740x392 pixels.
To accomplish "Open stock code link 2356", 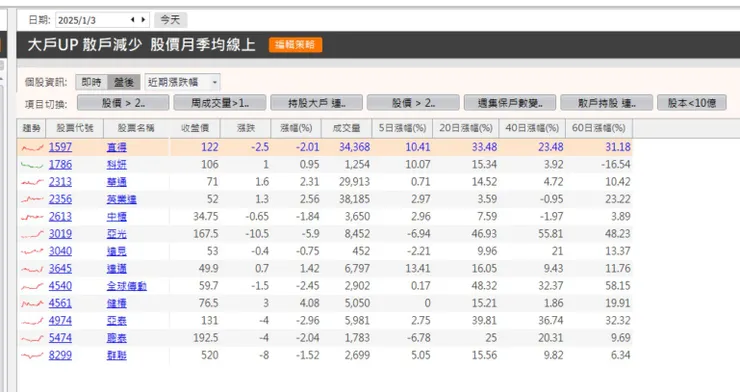I will pyautogui.click(x=60, y=199).
